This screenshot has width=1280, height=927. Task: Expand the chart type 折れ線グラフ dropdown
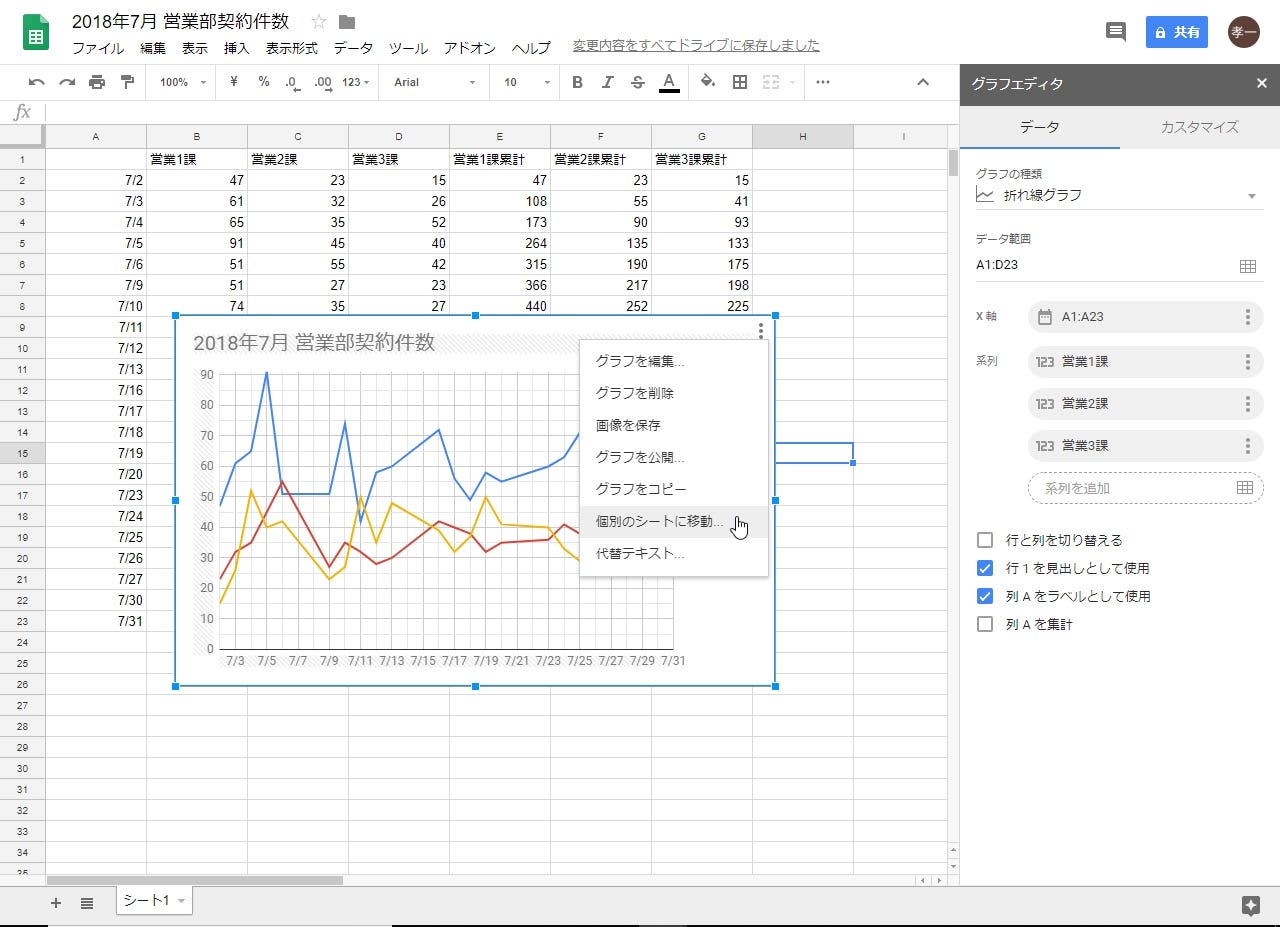tap(1119, 196)
